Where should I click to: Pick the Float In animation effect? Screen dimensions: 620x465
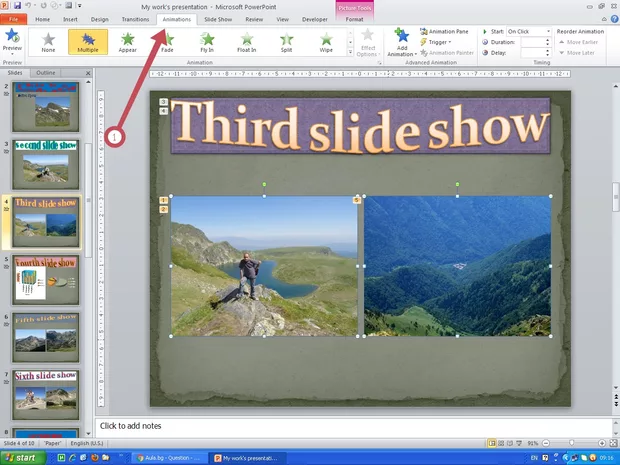[245, 42]
